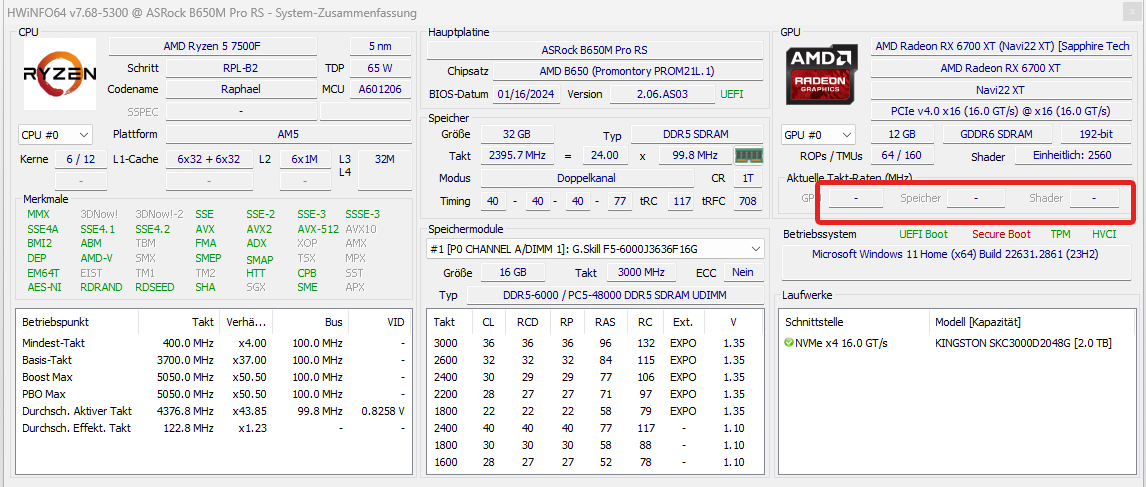The height and width of the screenshot is (487, 1146).
Task: Click the DDR5-6000 / PC5-48000 module type field
Action: tap(614, 295)
